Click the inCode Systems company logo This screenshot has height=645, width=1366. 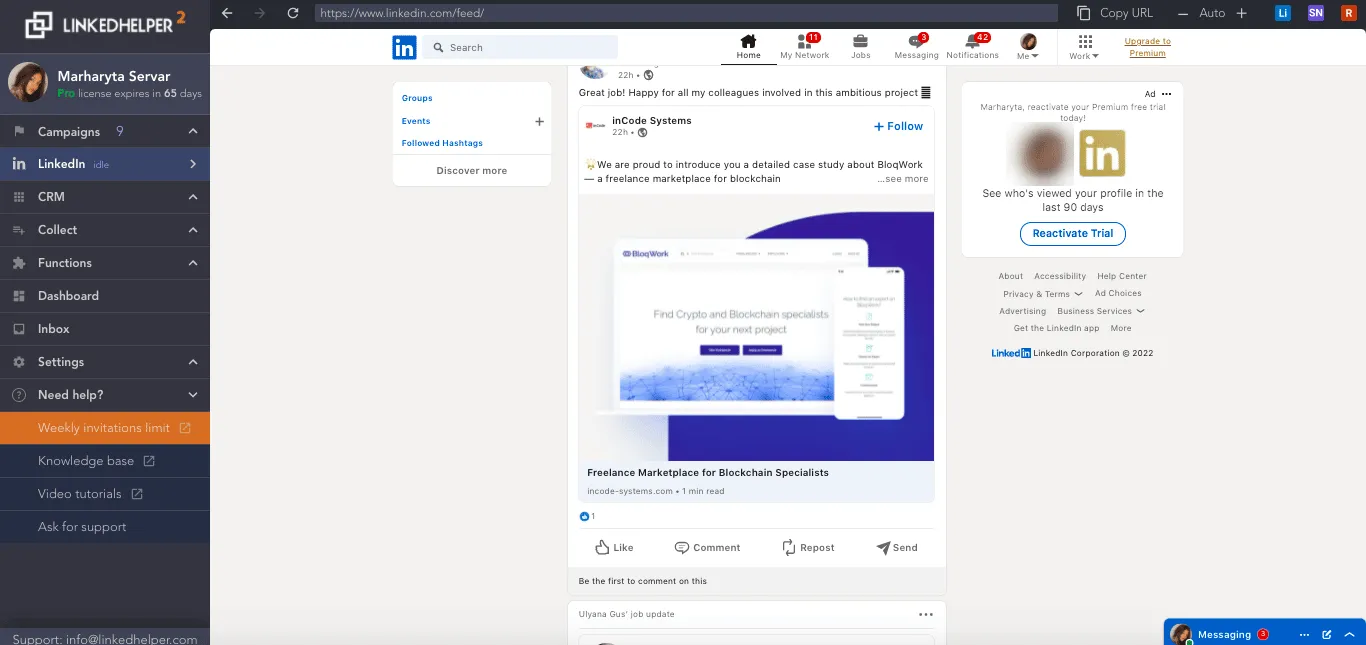[x=596, y=126]
